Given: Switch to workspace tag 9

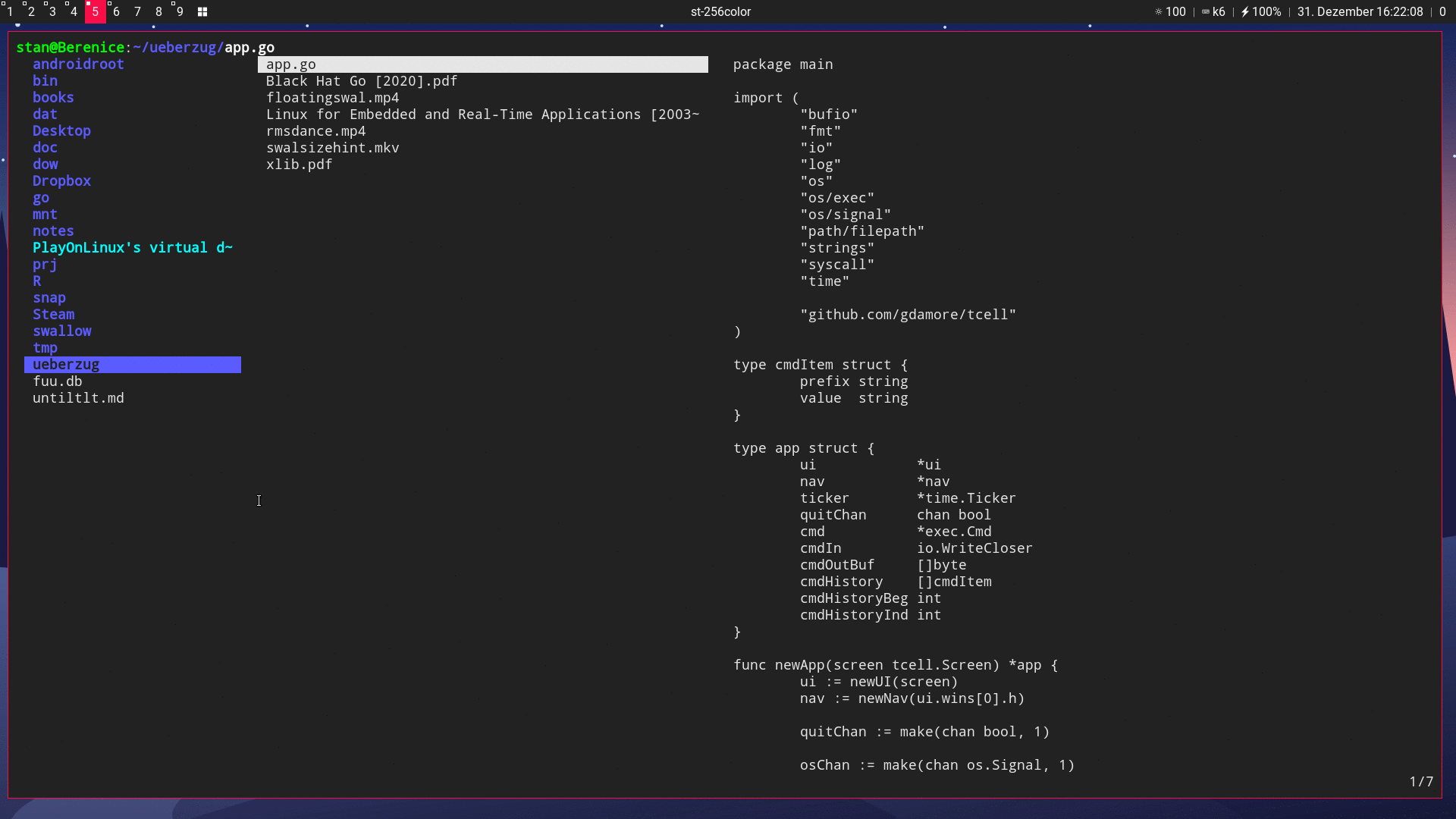Looking at the screenshot, I should coord(180,12).
